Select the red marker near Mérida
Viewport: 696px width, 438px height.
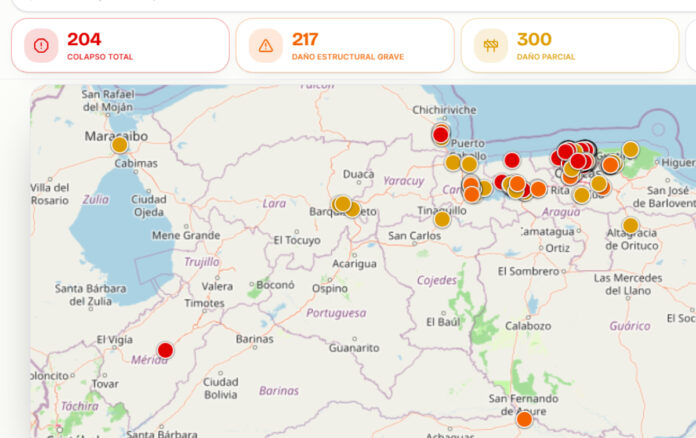coord(166,350)
